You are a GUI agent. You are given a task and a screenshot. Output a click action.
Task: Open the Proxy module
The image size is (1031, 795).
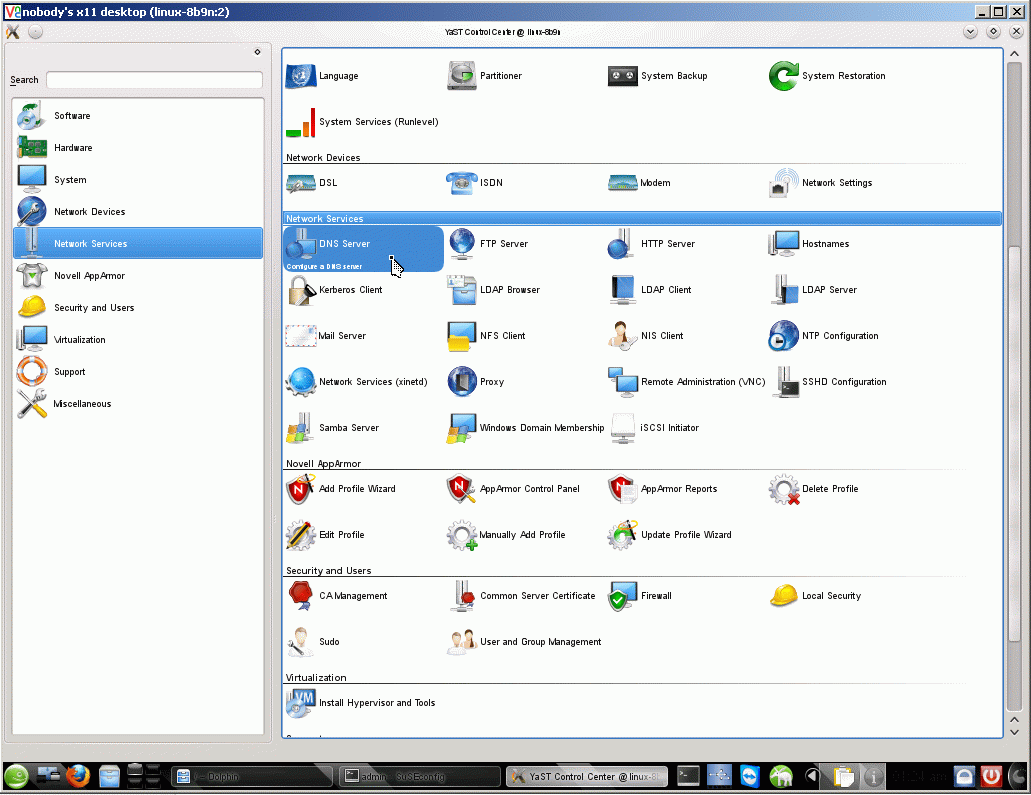click(476, 382)
